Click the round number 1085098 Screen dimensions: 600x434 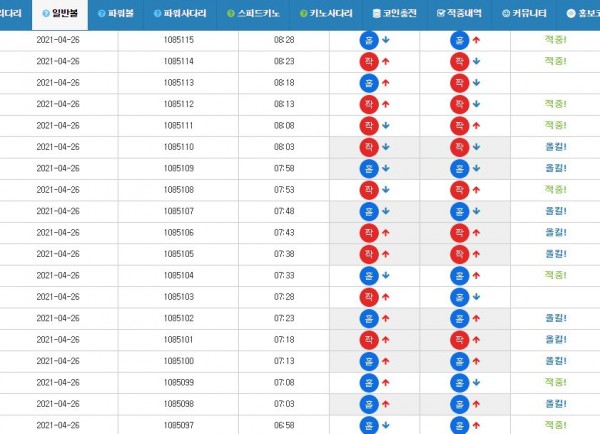coord(179,404)
